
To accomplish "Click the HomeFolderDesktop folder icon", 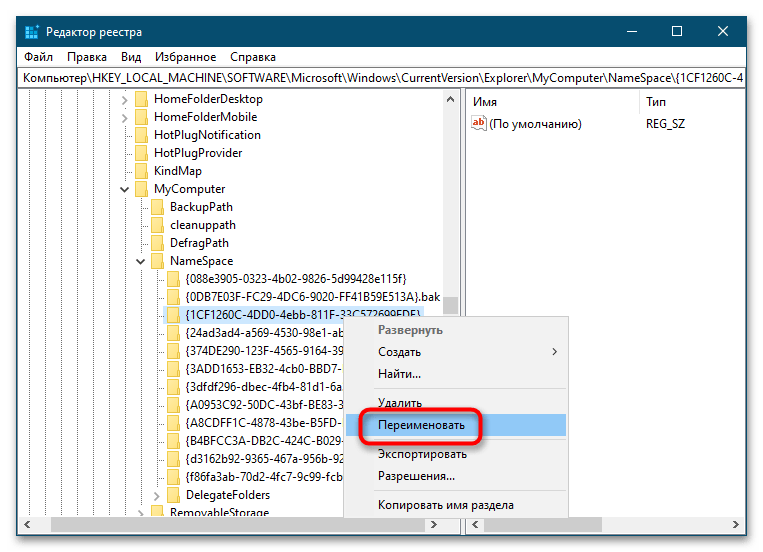I will pyautogui.click(x=142, y=99).
